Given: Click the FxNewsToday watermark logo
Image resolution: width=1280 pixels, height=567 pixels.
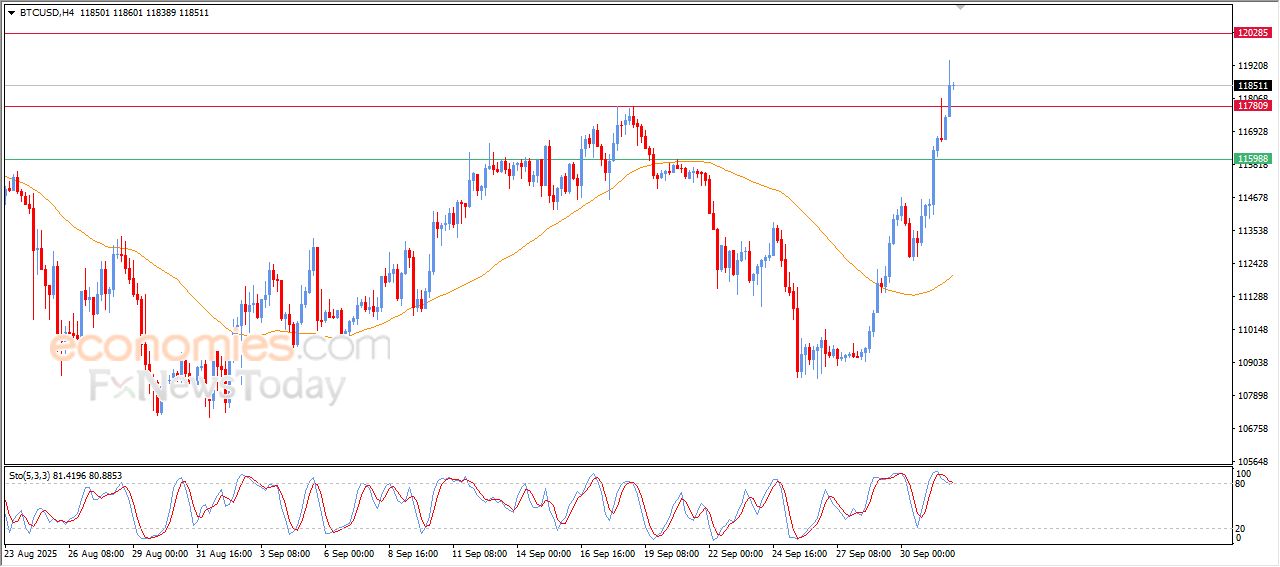Looking at the screenshot, I should tap(217, 386).
